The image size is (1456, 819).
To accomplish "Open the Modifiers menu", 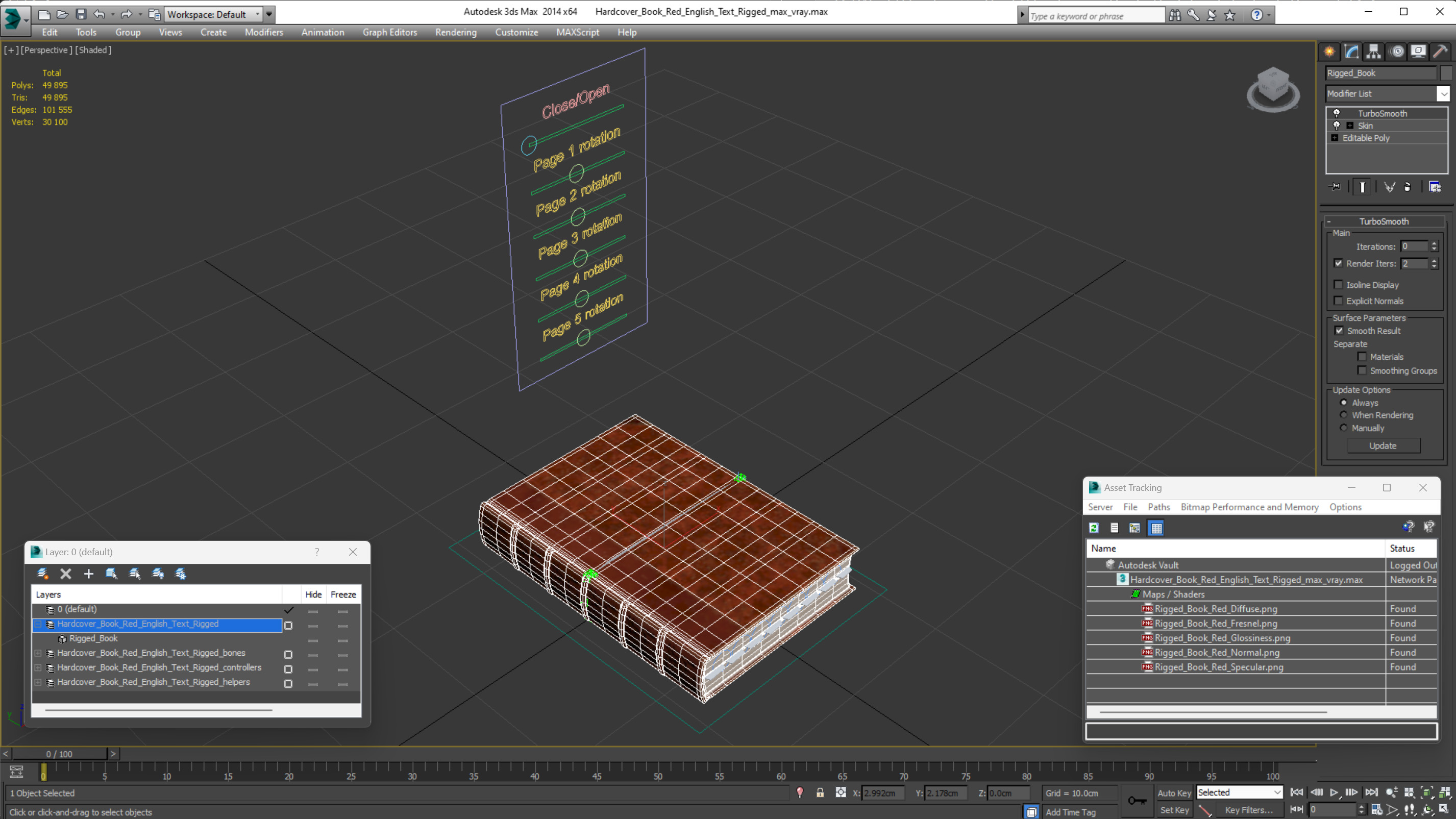I will tap(263, 32).
